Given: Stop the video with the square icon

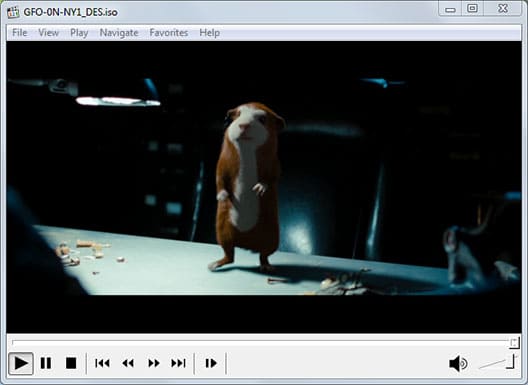Looking at the screenshot, I should pos(71,363).
